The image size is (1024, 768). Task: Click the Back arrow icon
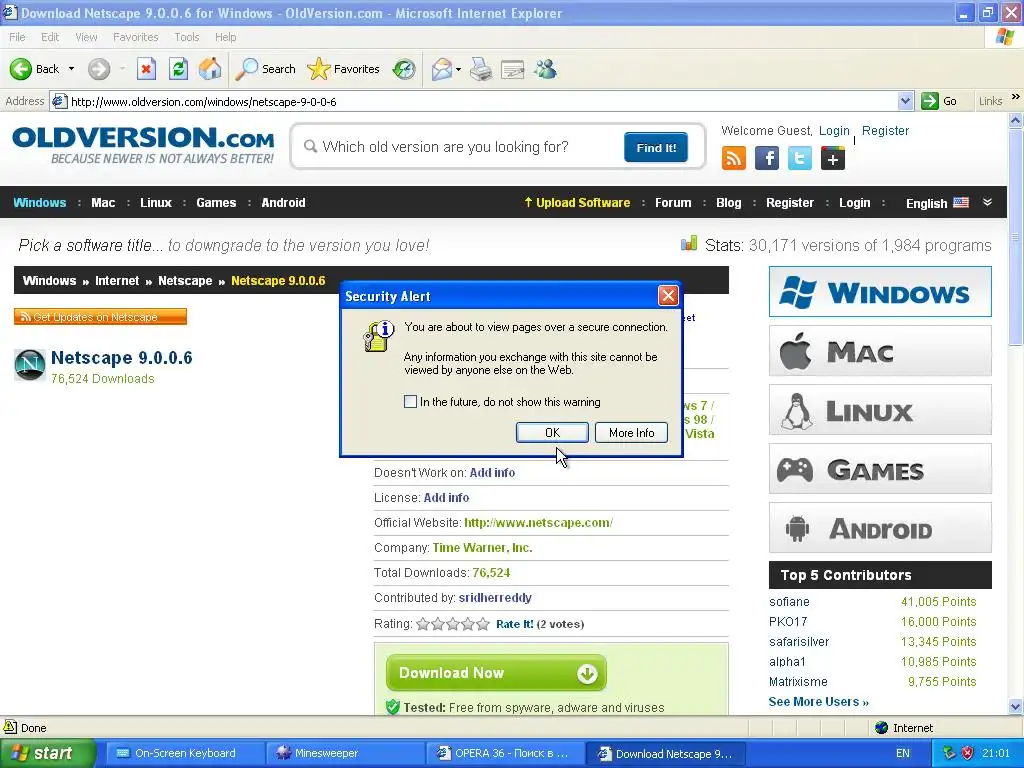click(20, 69)
